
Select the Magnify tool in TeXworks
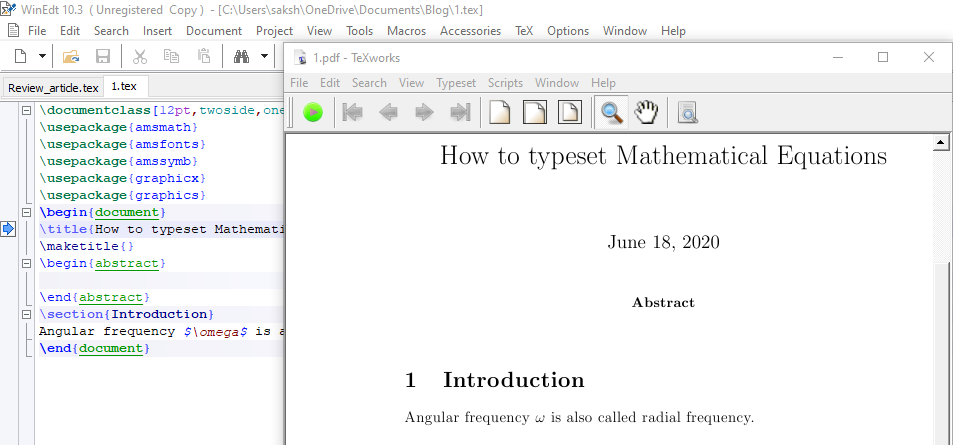point(611,112)
